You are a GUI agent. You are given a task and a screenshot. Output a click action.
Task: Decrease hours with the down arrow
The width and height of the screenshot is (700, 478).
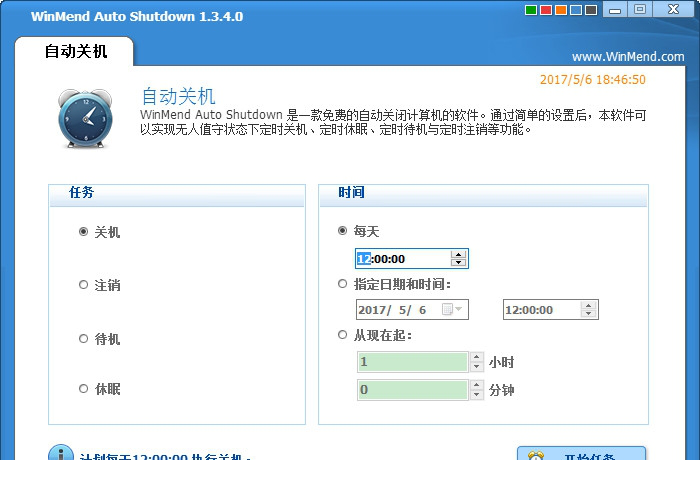point(476,366)
